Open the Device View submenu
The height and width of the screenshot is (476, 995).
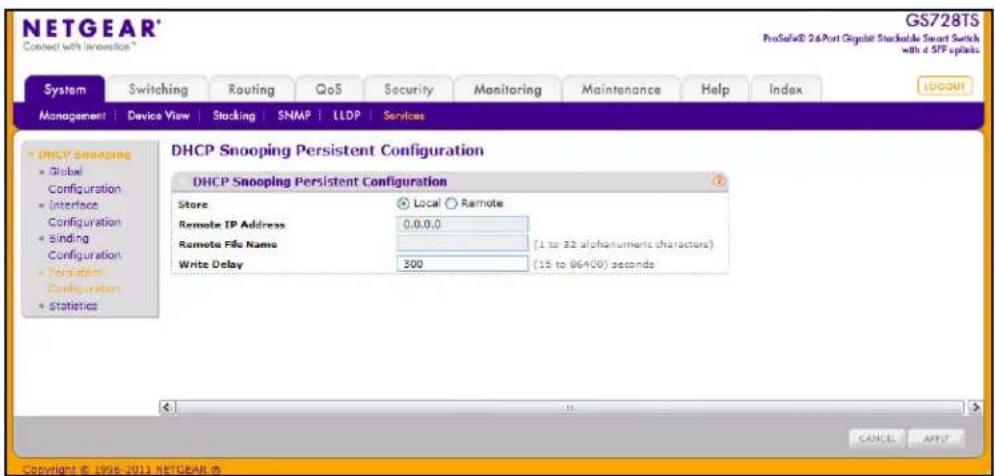point(159,116)
